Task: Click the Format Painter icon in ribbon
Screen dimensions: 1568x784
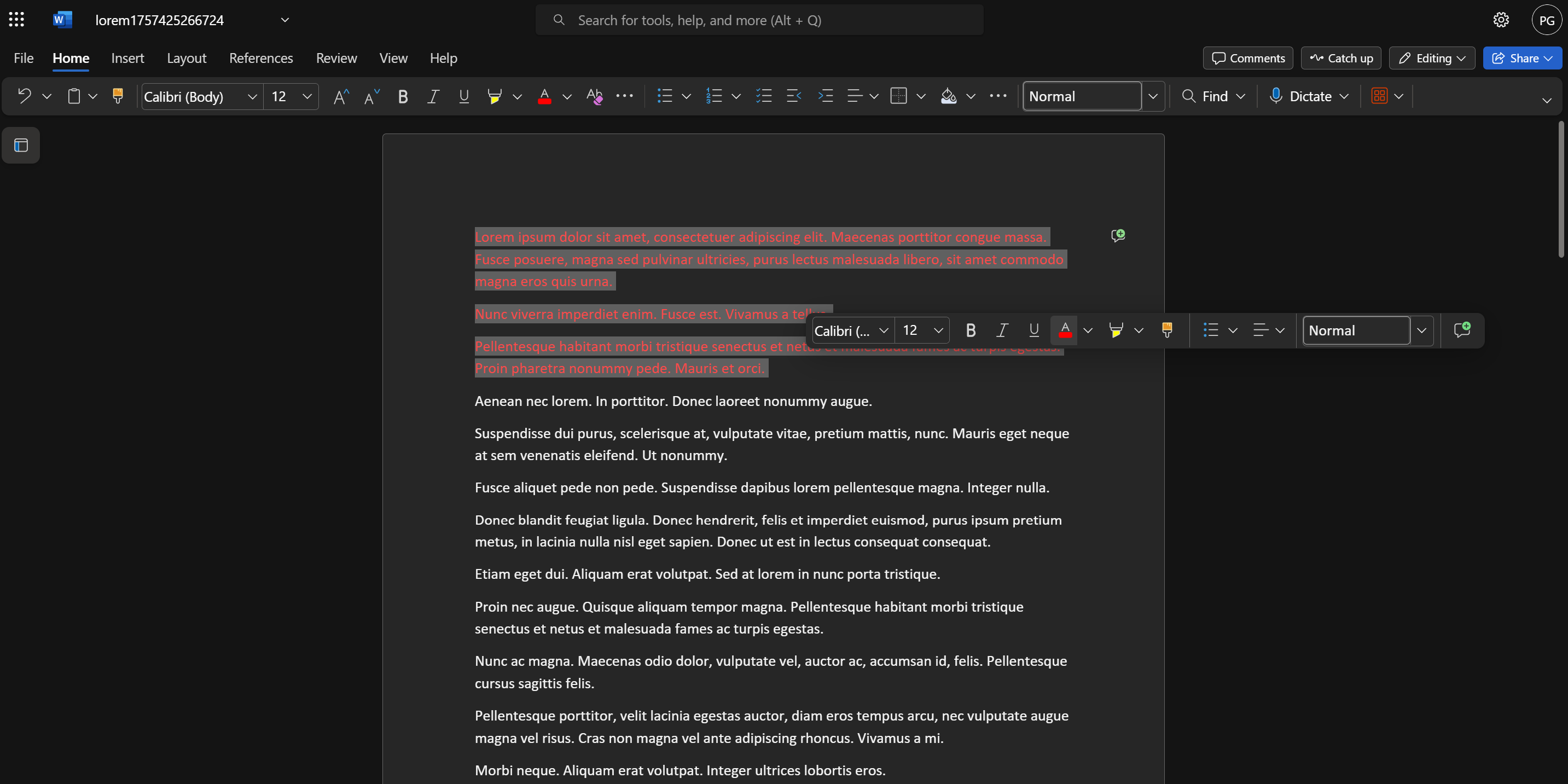Action: [x=118, y=96]
